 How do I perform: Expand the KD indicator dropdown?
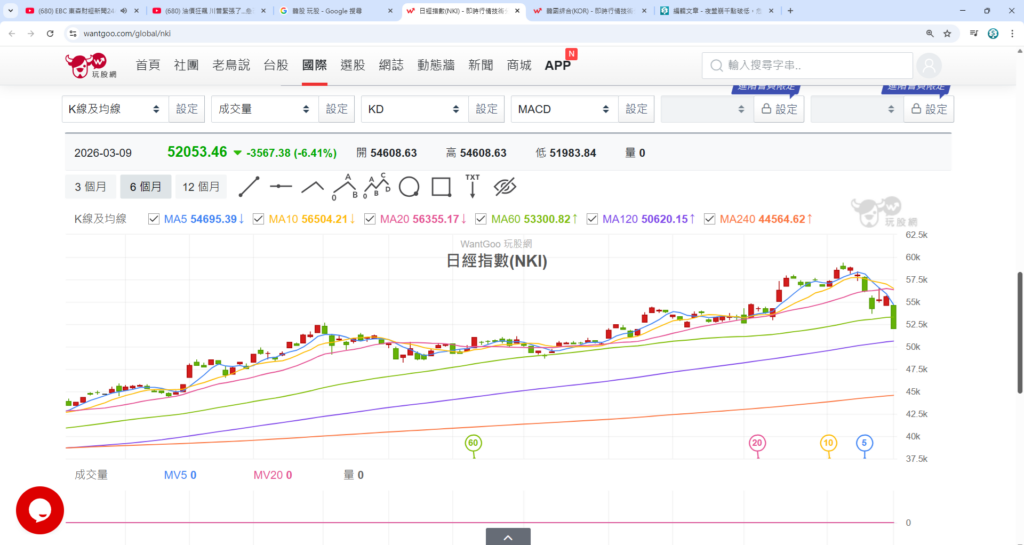(415, 109)
